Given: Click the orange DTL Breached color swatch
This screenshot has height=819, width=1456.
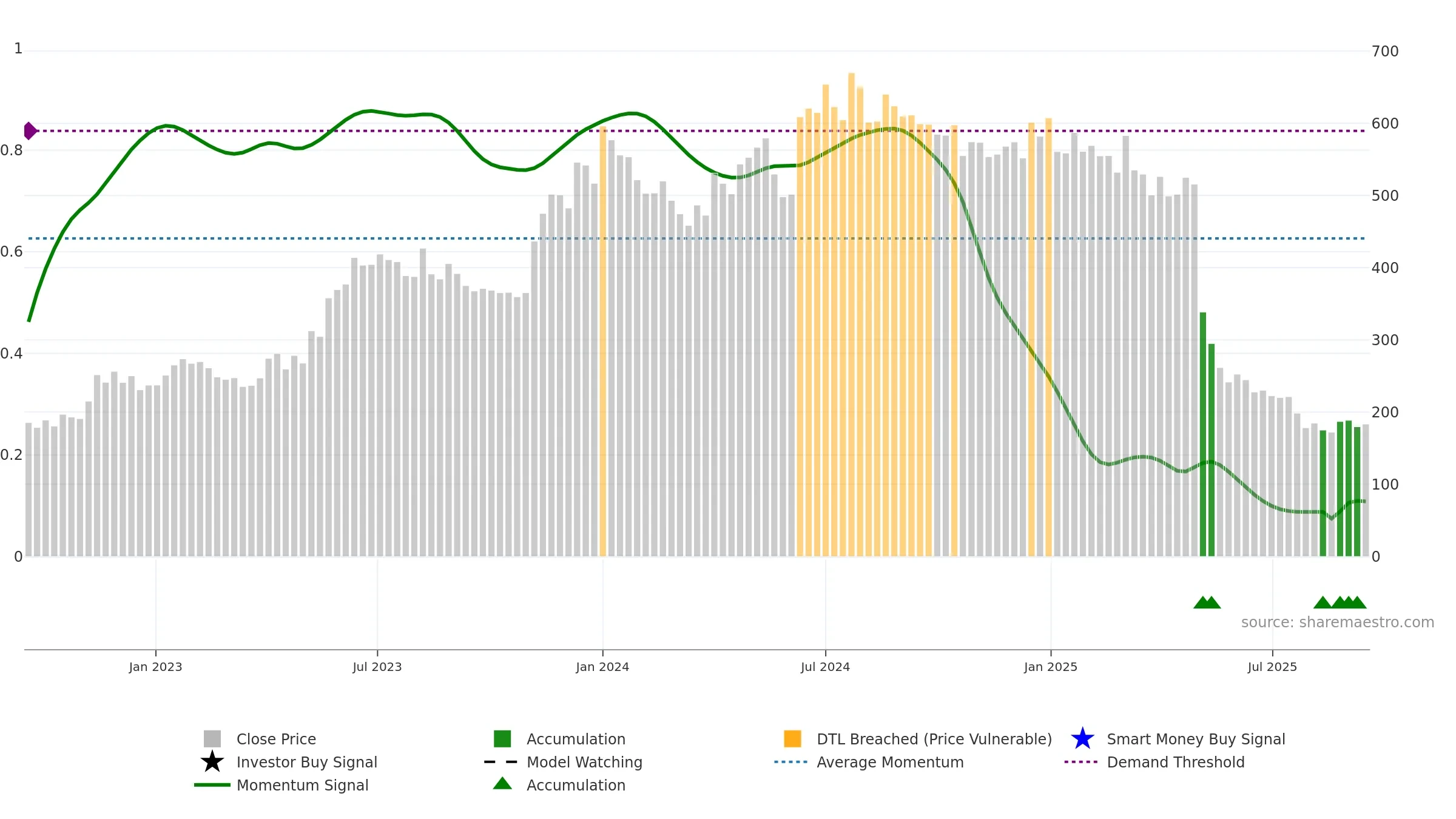Looking at the screenshot, I should tap(793, 739).
